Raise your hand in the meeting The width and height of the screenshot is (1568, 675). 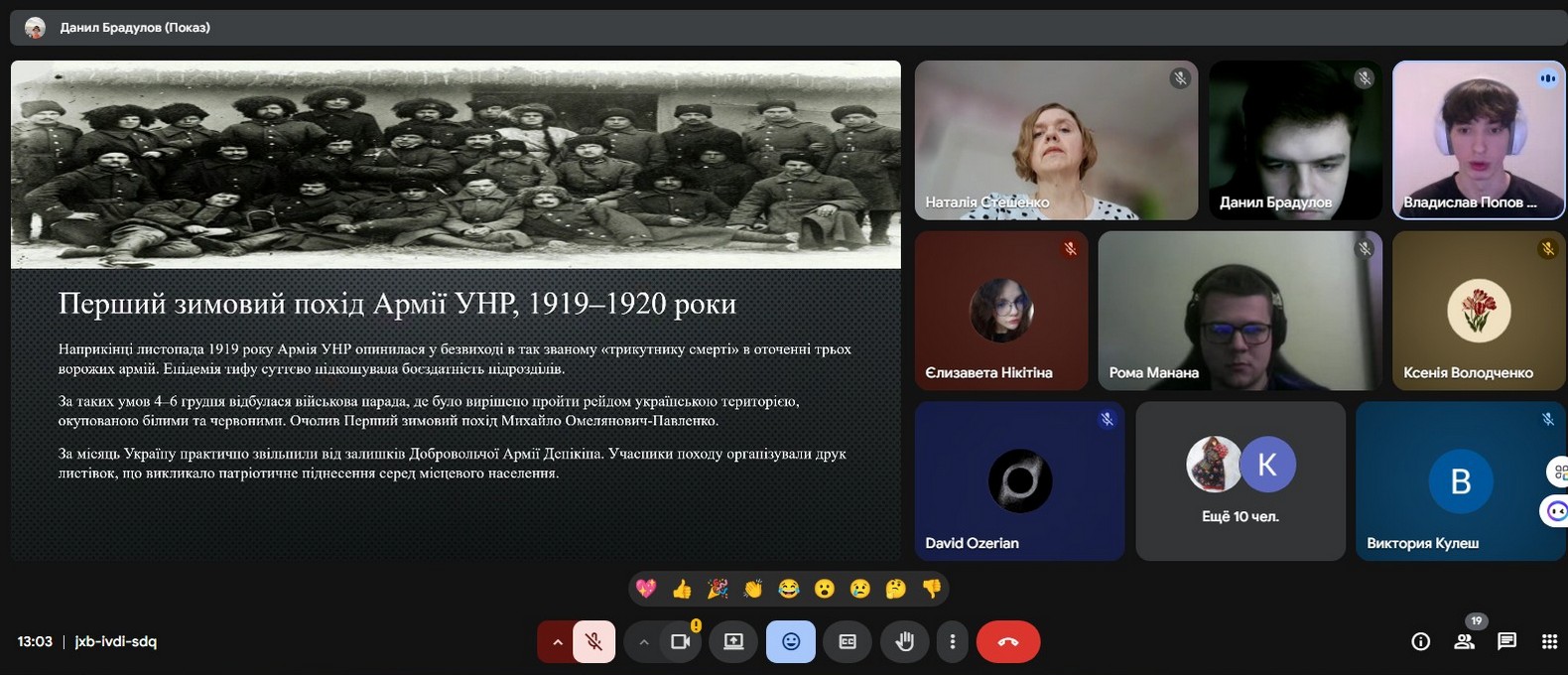tap(904, 642)
